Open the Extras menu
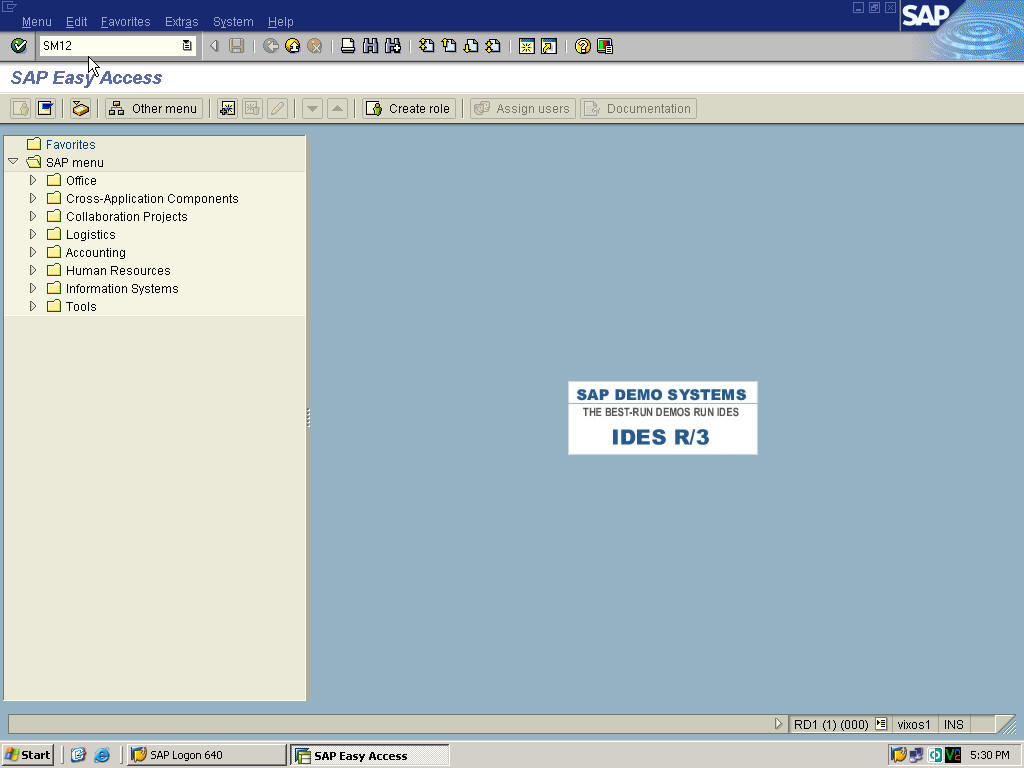The height and width of the screenshot is (768, 1024). coord(181,21)
